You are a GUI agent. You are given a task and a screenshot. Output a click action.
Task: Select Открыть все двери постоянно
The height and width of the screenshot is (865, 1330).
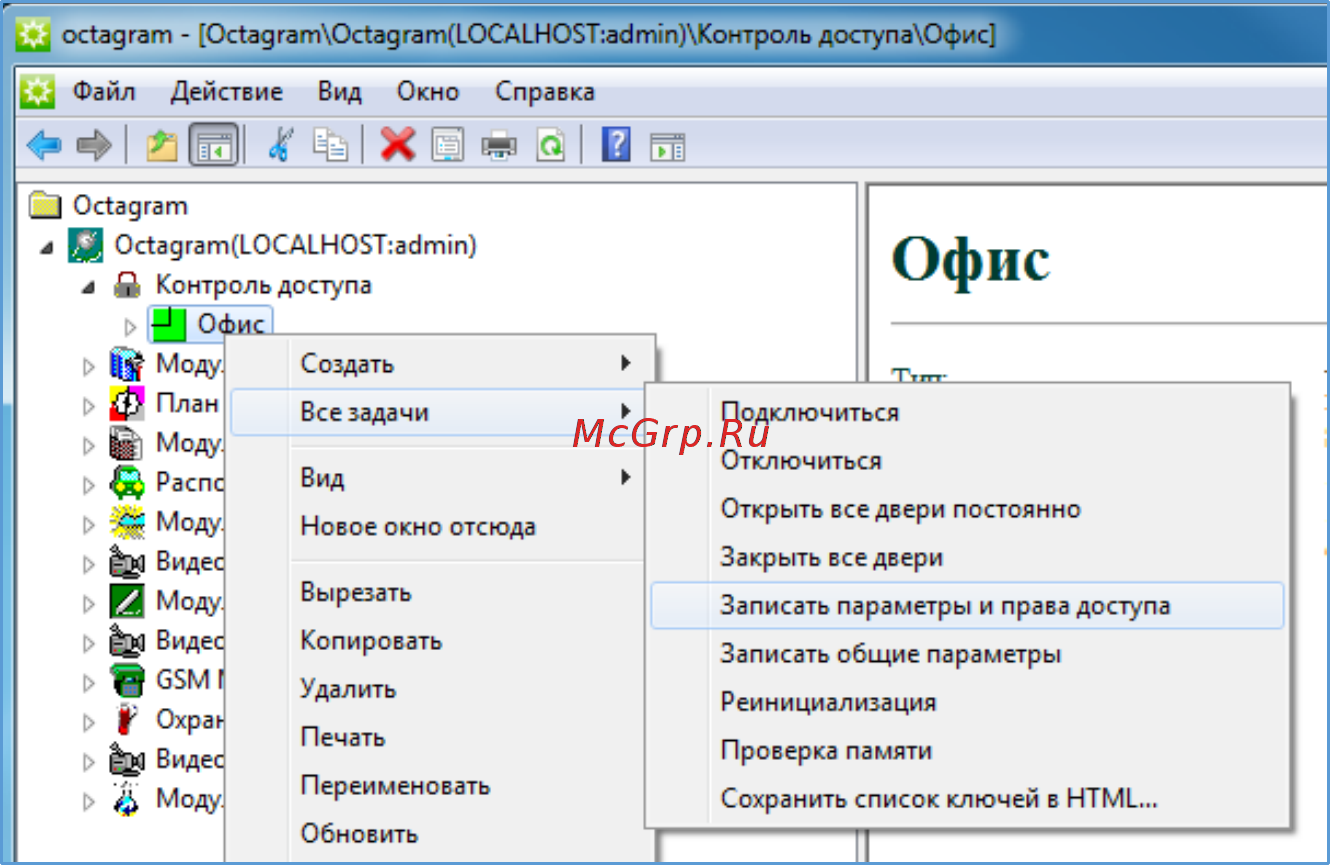(967, 509)
